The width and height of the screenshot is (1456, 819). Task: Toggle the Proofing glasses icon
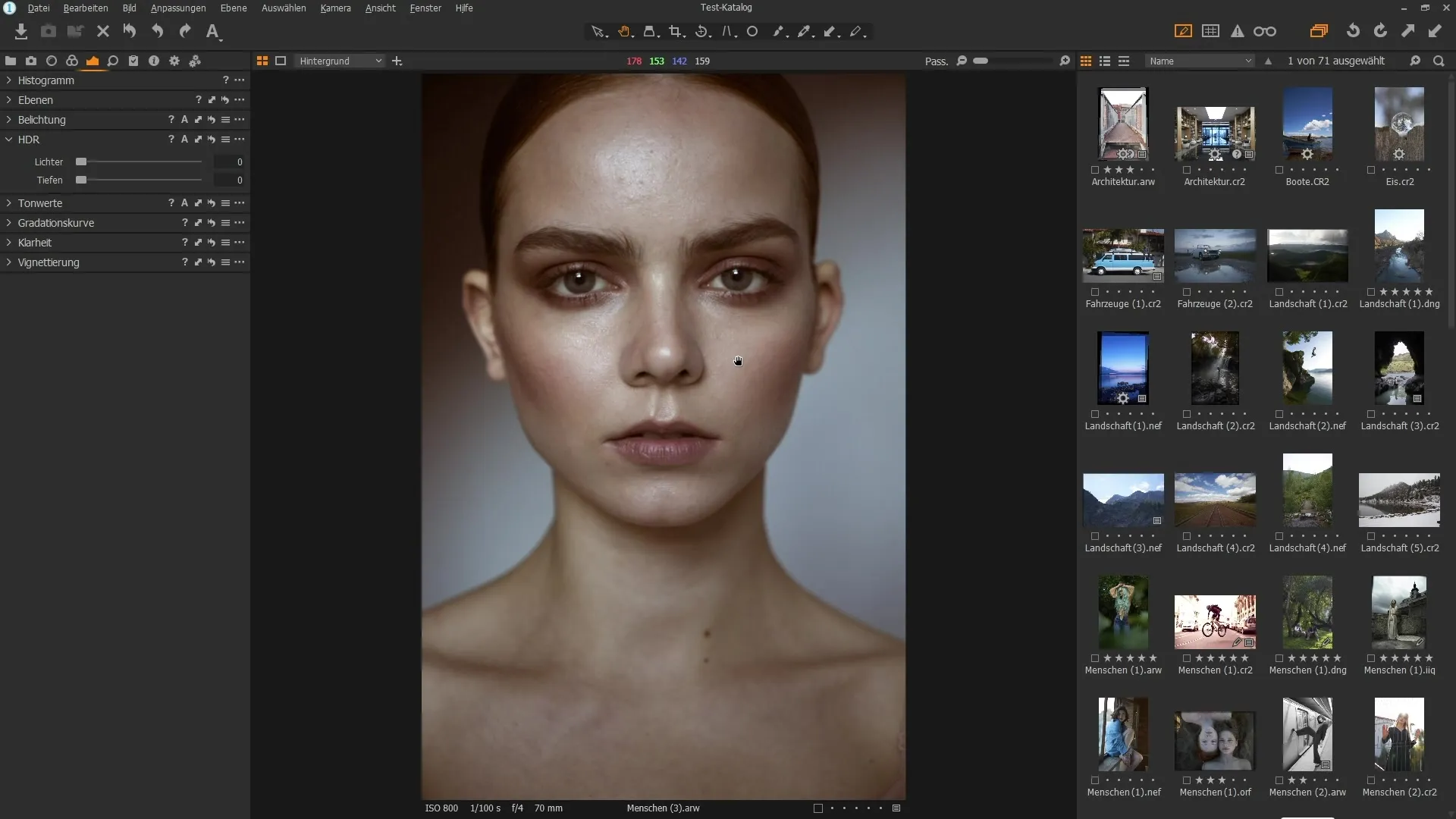pos(1265,31)
